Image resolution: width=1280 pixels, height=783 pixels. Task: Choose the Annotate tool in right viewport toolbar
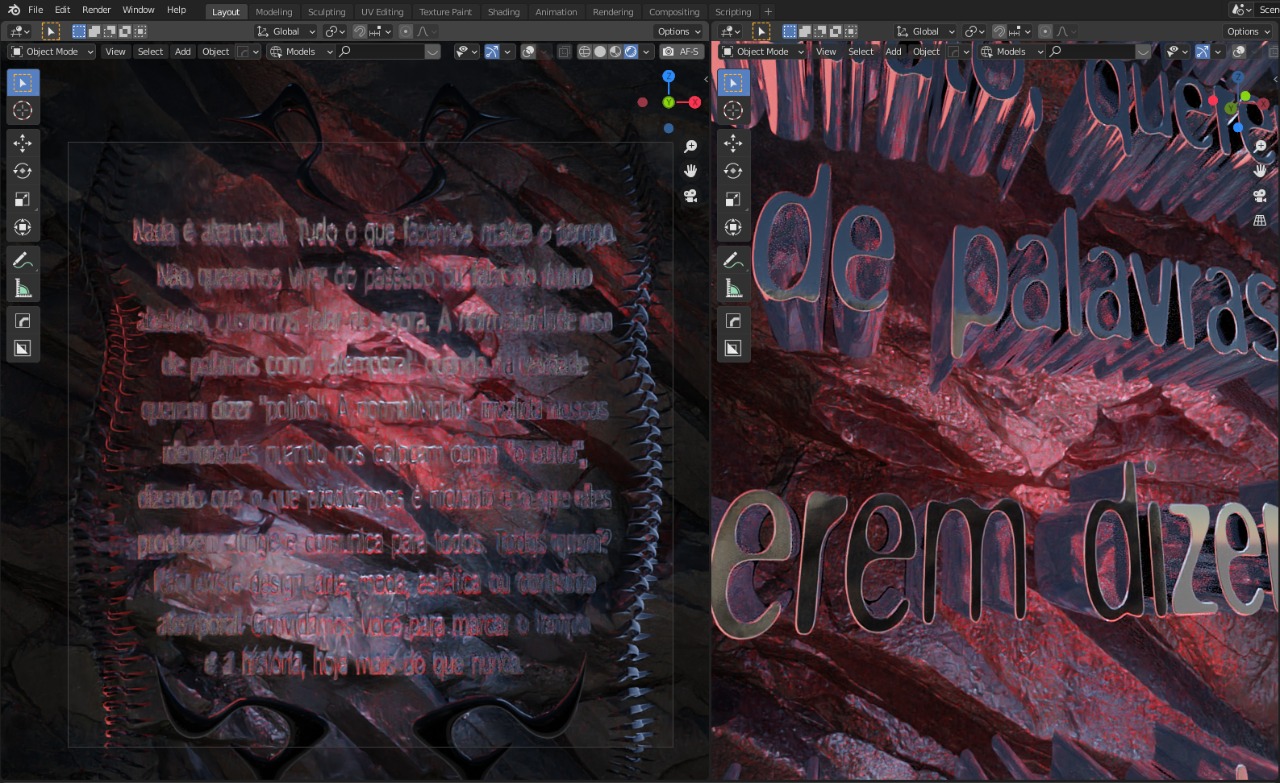[x=733, y=260]
